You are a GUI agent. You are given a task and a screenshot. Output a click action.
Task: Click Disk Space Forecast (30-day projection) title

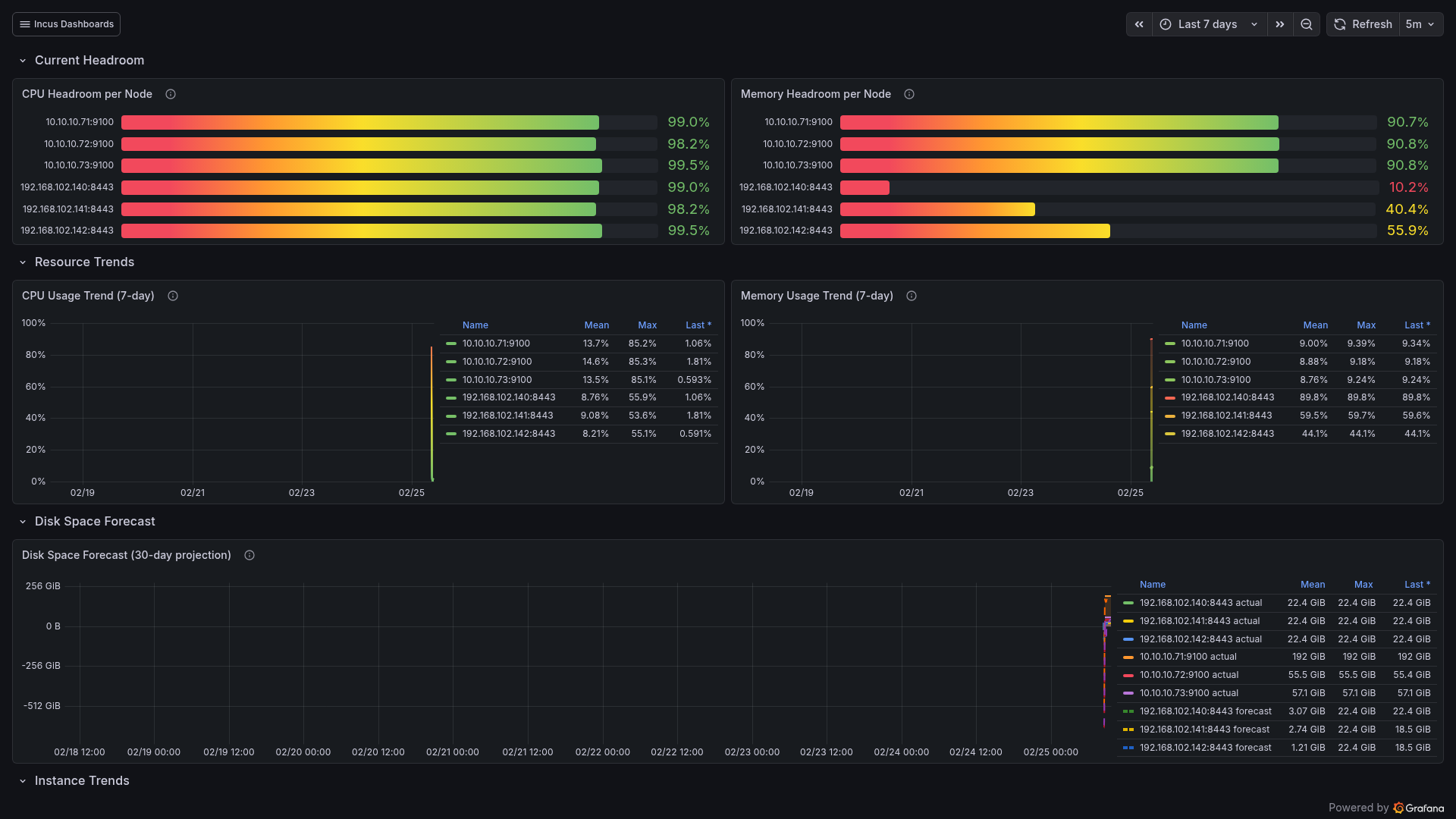coord(127,555)
